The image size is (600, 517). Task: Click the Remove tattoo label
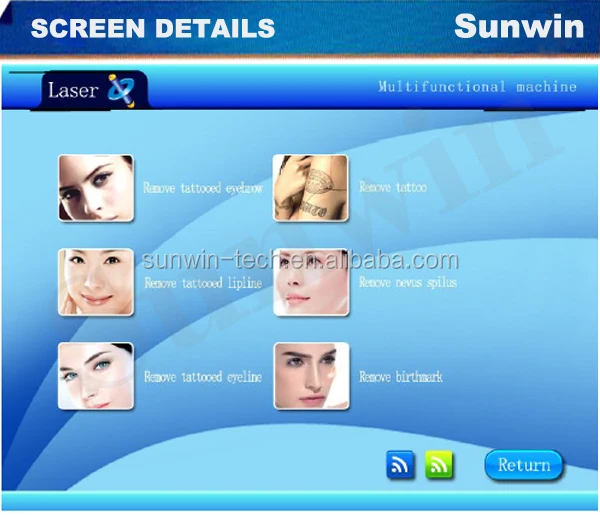(393, 187)
